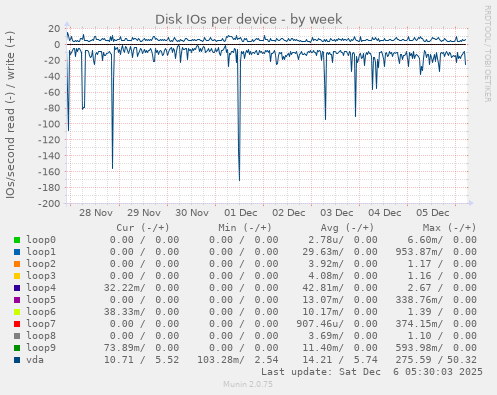Click the Min (-/+) column header

(245, 228)
